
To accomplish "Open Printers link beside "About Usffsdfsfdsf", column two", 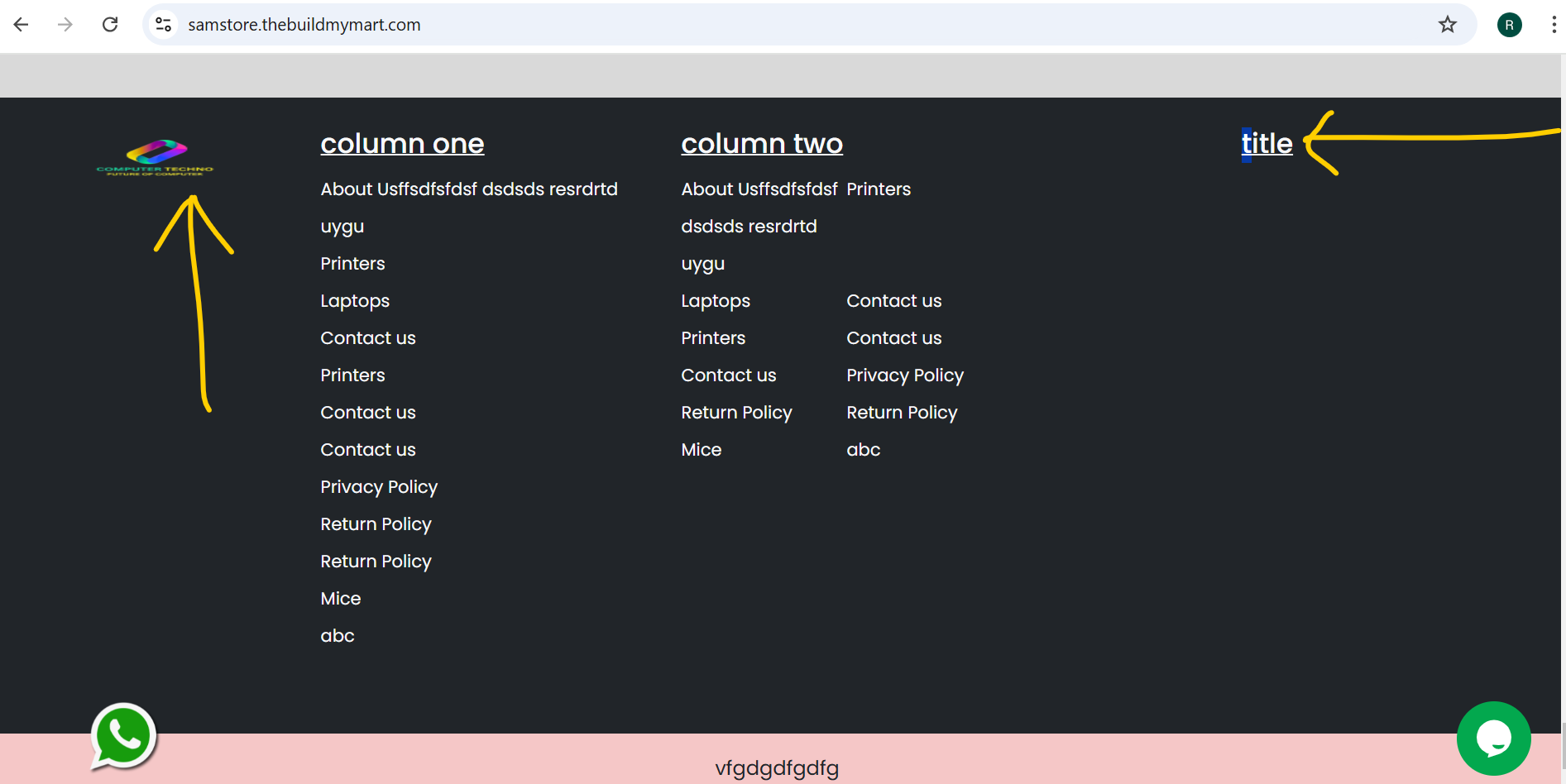I will 879,189.
